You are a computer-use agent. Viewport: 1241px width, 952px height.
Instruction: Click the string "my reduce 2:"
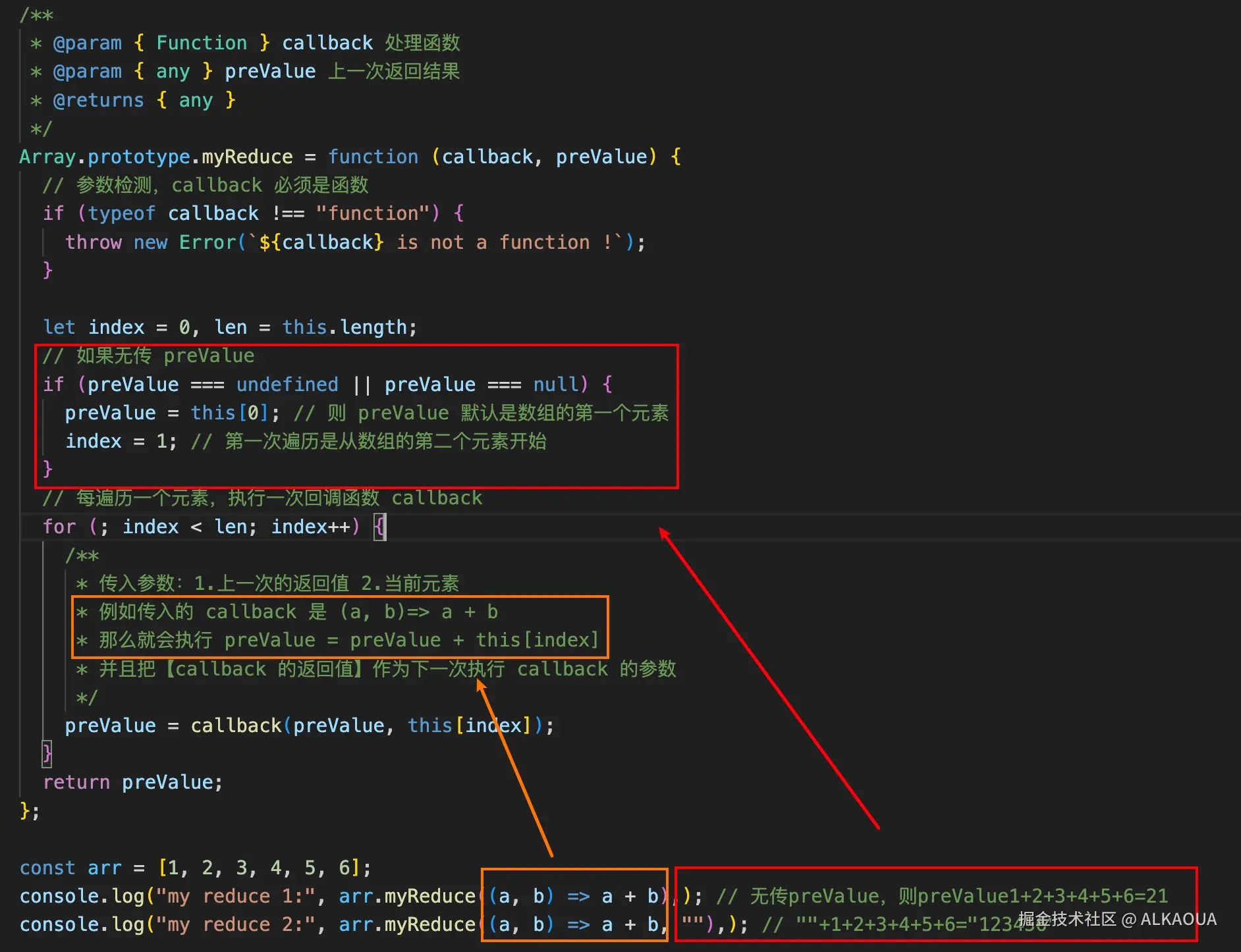[236, 924]
